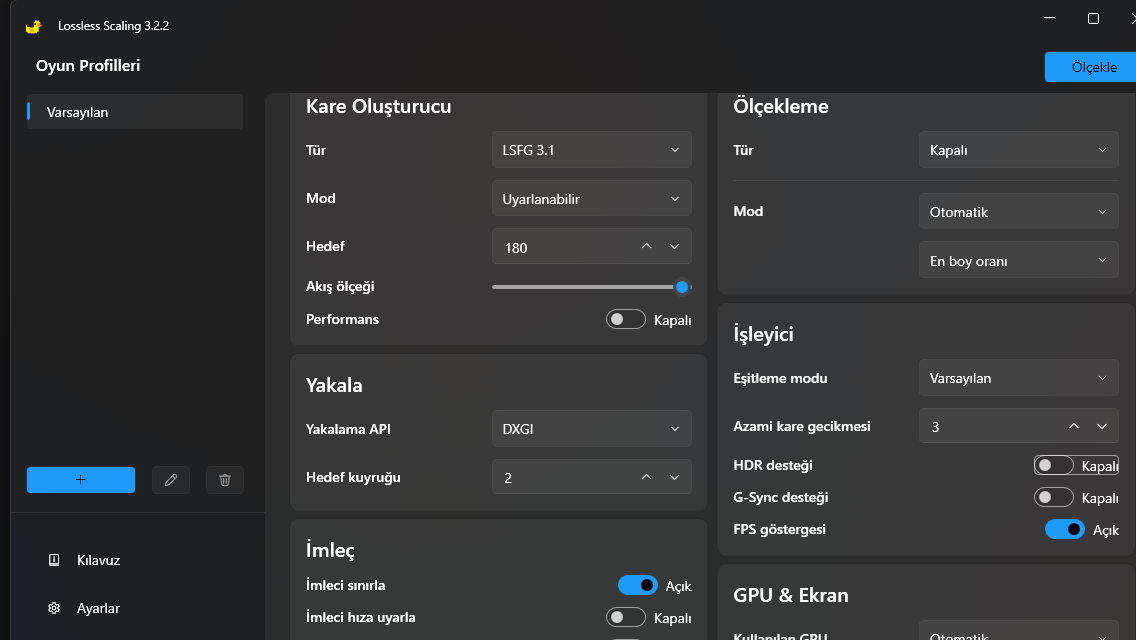
Task: Turn off FPS göstergesi switch
Action: tap(1064, 529)
